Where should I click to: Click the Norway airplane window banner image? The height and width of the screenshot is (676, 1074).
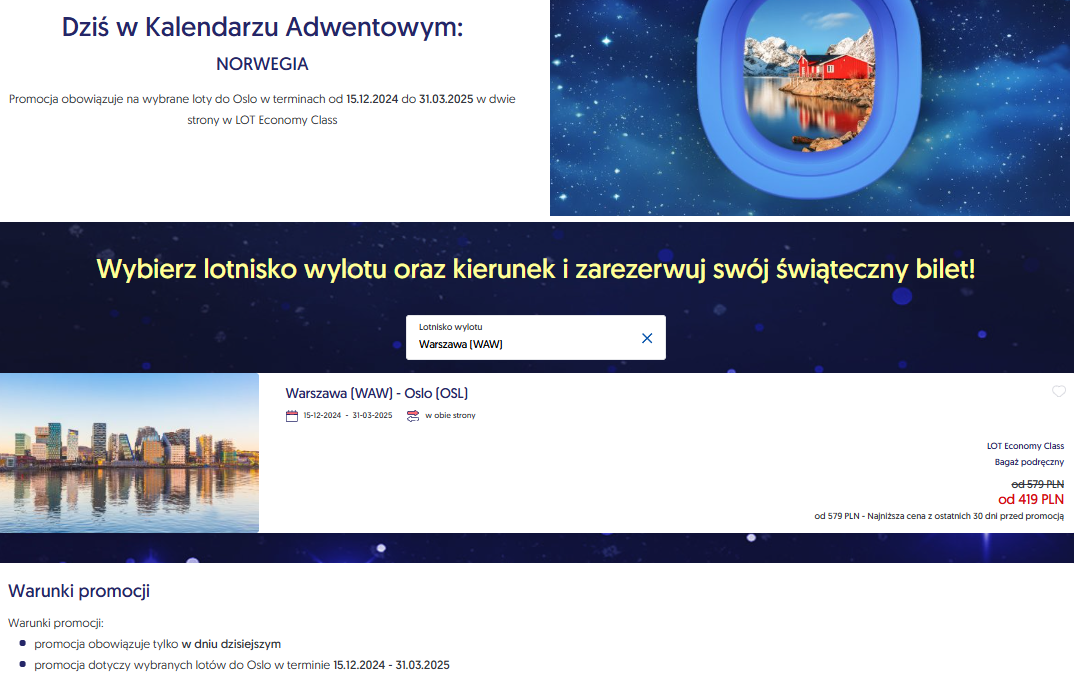(x=810, y=108)
